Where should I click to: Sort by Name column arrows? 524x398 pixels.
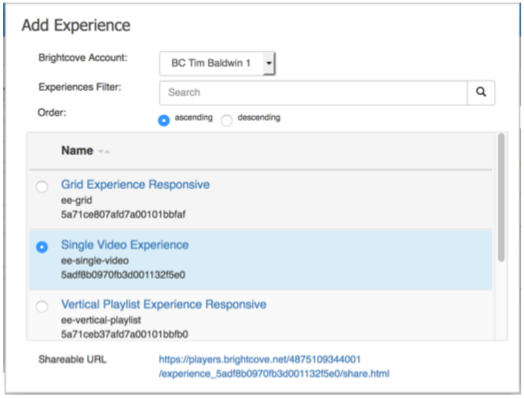tap(104, 151)
